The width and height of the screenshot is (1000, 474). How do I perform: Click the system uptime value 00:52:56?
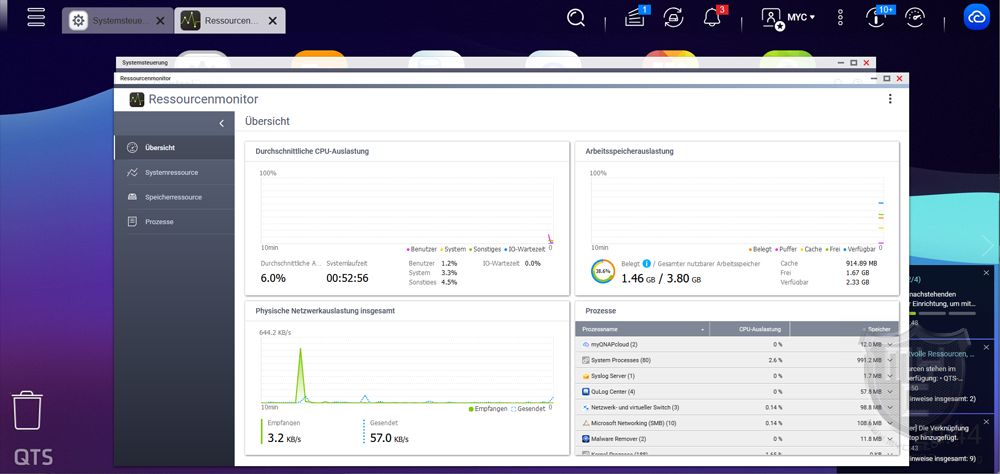[347, 279]
